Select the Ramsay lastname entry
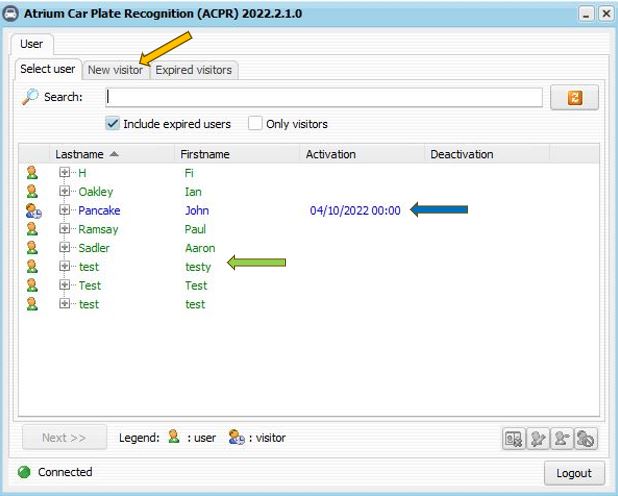 (98, 229)
